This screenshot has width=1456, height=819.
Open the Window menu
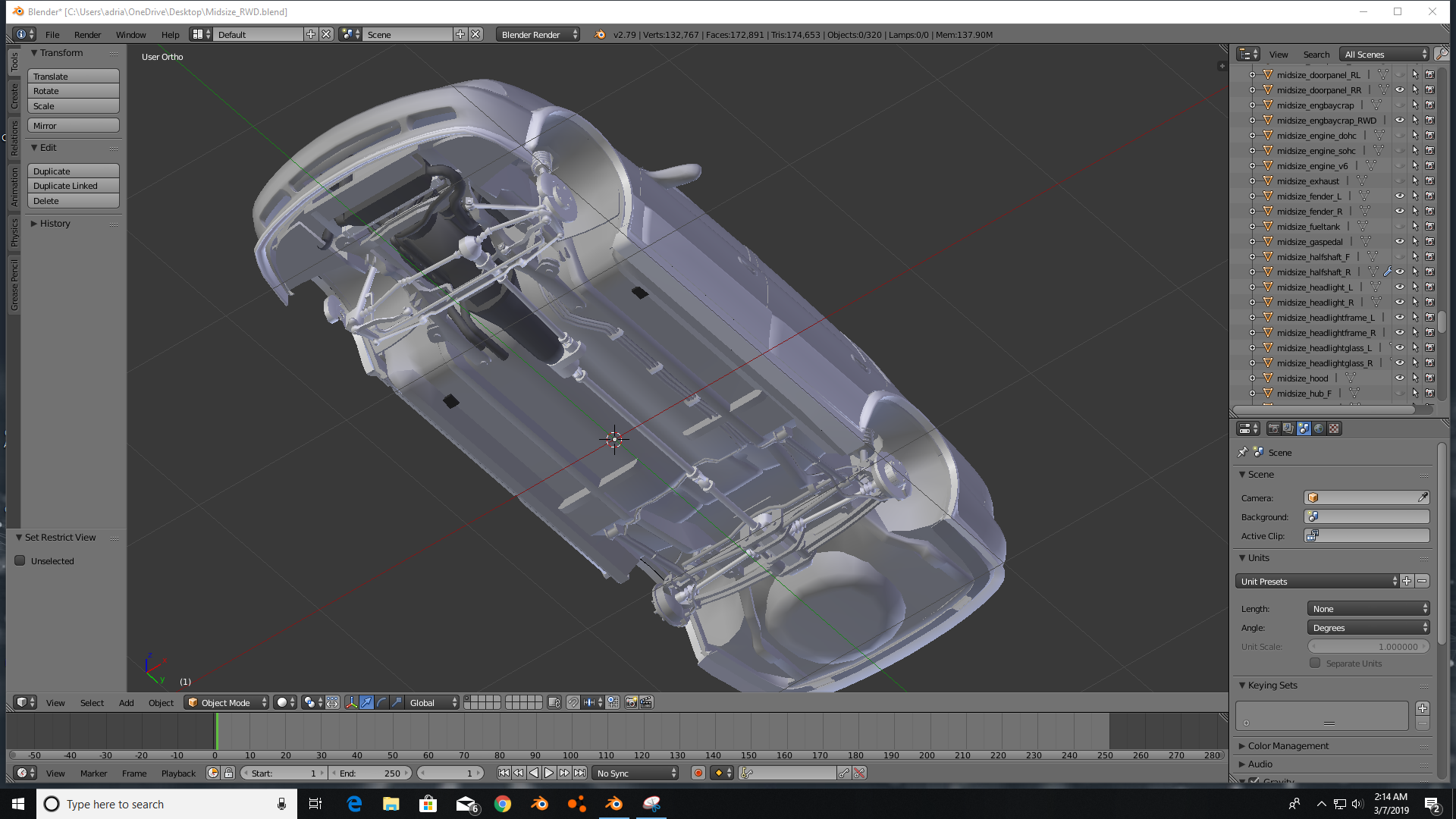(130, 34)
